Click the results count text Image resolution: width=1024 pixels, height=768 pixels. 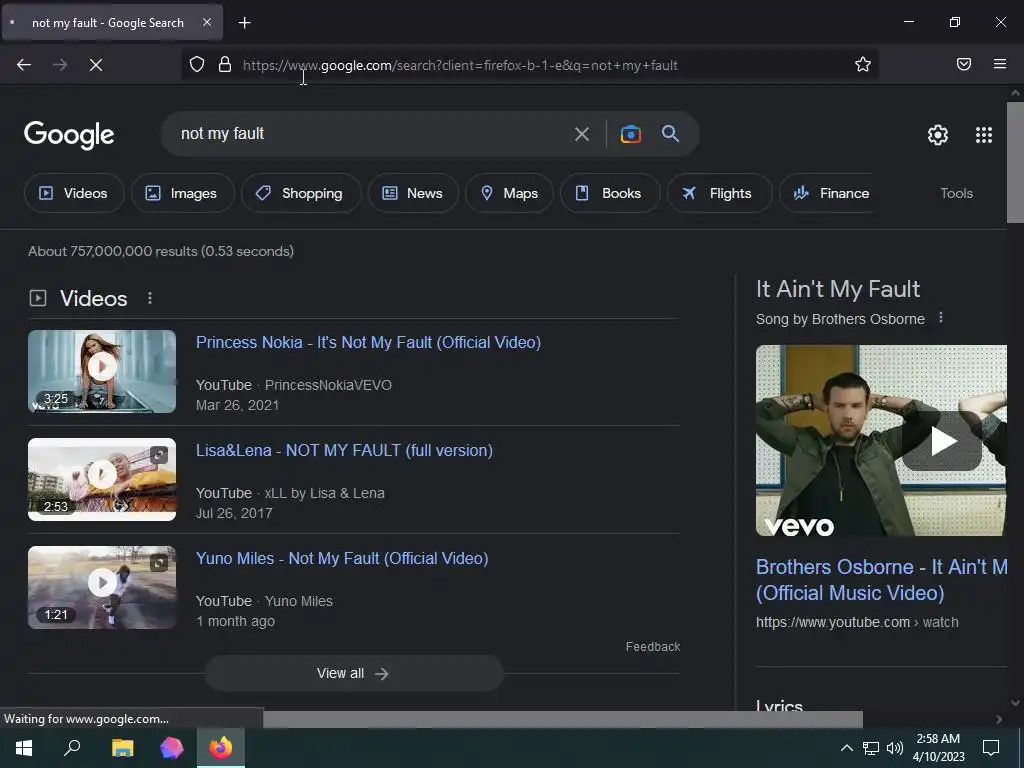click(x=161, y=251)
